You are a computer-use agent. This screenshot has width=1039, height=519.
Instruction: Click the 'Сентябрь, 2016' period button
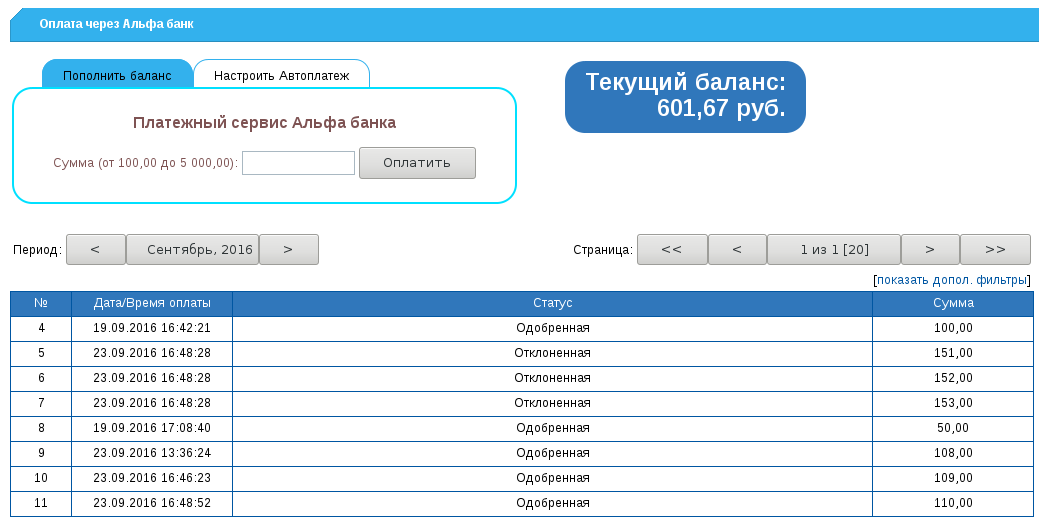tap(192, 250)
